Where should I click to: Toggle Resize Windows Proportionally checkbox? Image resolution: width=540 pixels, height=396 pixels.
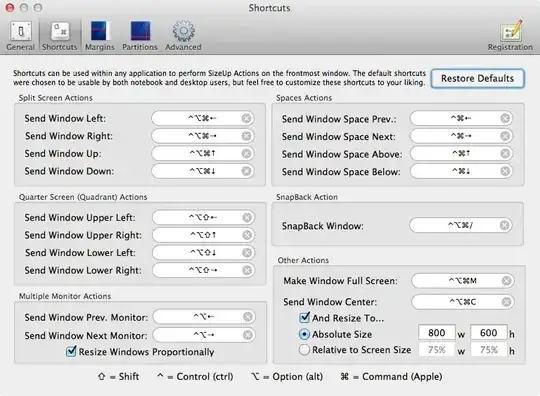71,351
